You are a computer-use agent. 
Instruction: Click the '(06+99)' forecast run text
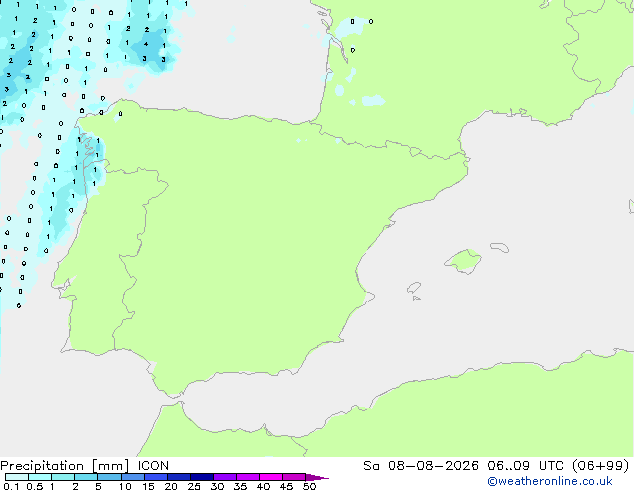pos(601,466)
